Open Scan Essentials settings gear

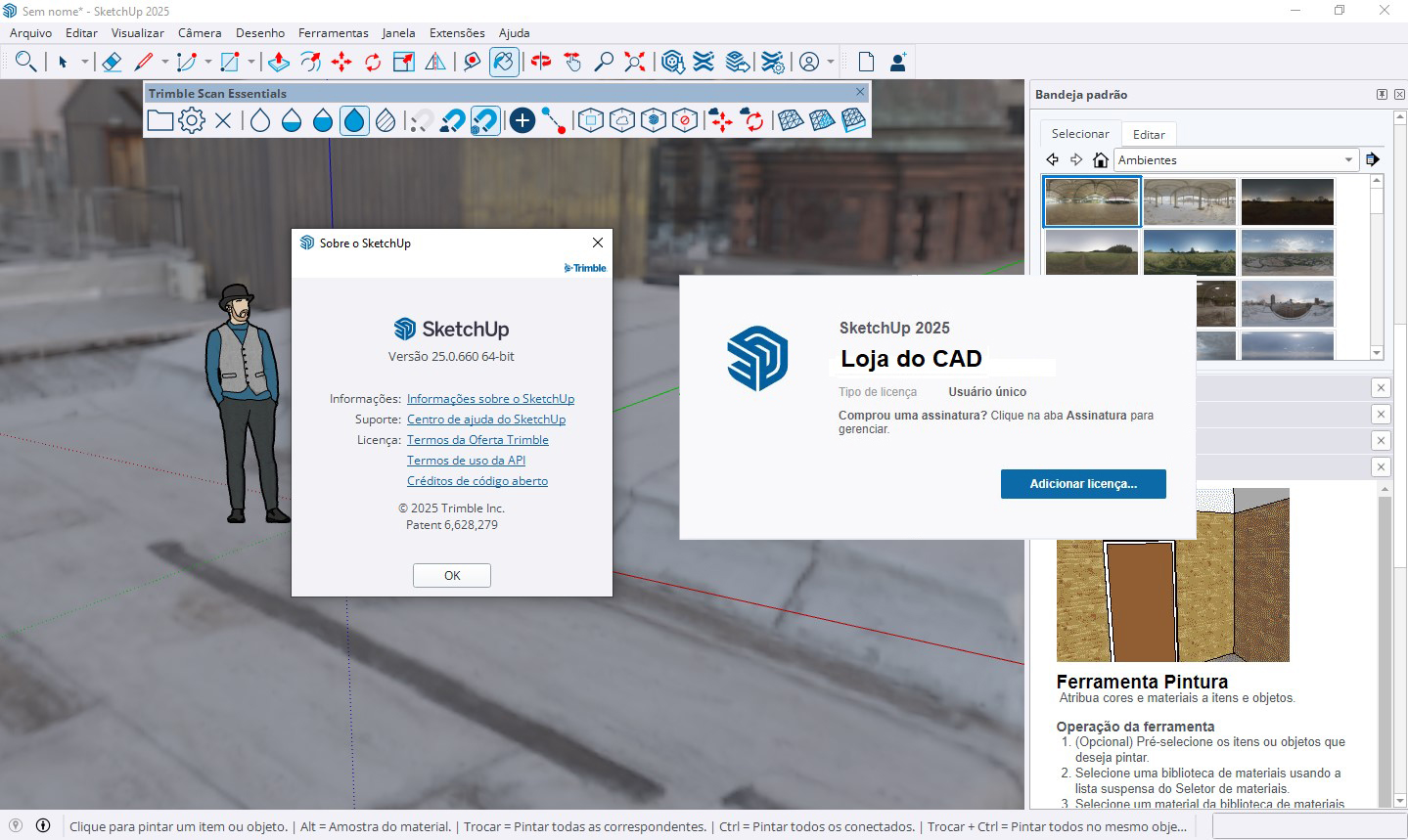coord(193,120)
